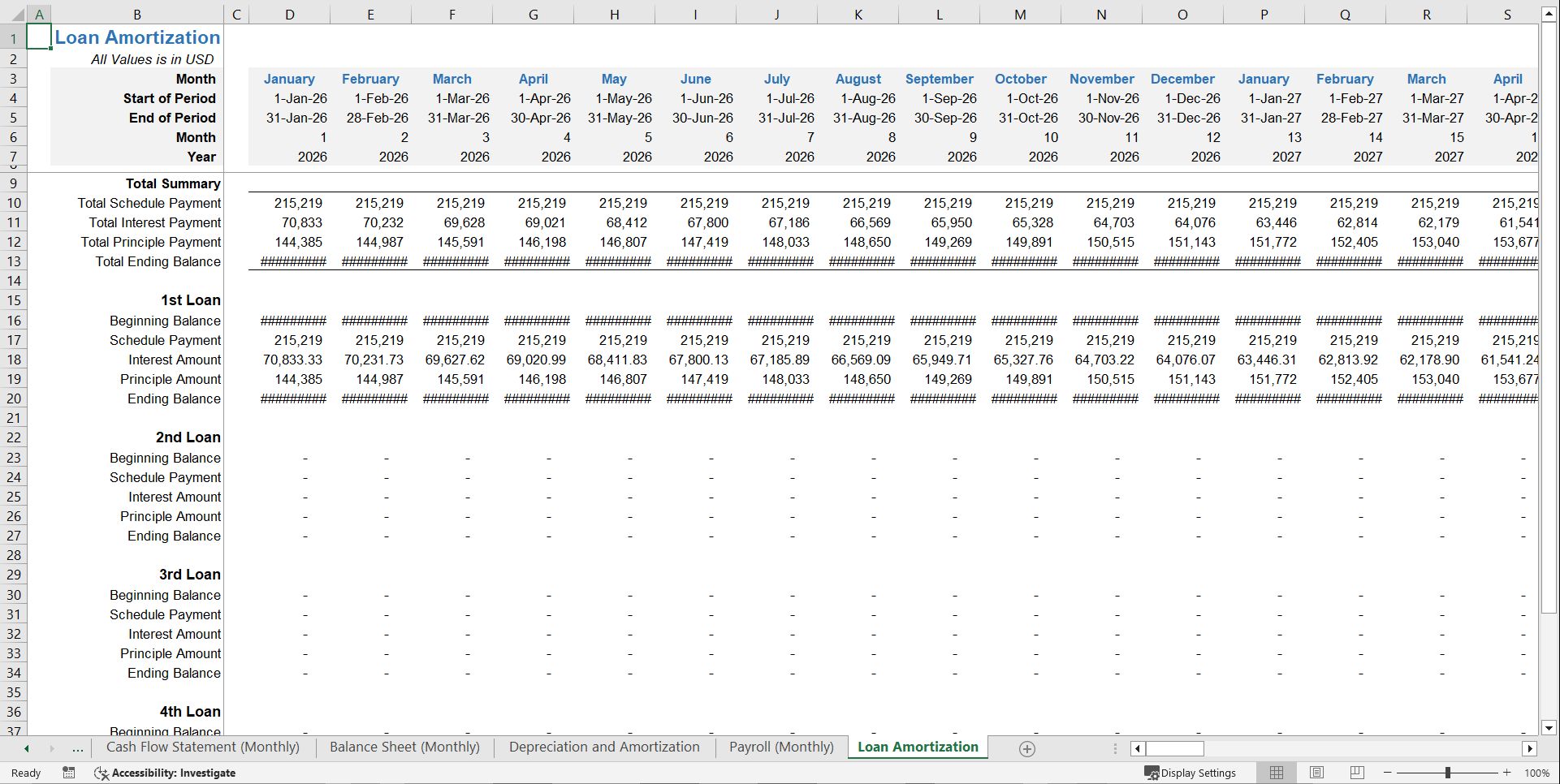This screenshot has width=1560, height=784.
Task: Switch to Normal view in status bar
Action: tap(1276, 773)
